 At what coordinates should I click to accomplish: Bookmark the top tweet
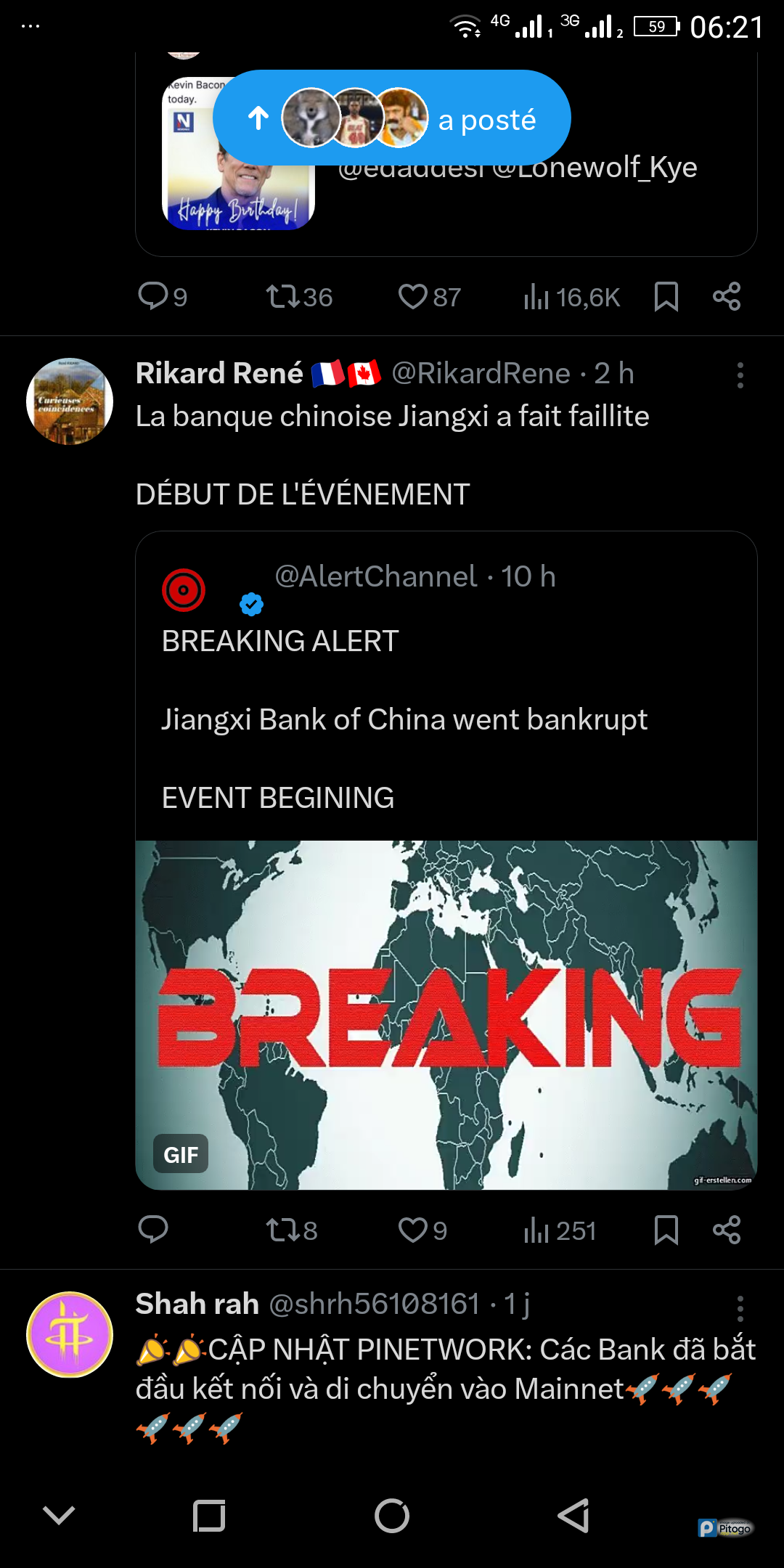tap(666, 297)
